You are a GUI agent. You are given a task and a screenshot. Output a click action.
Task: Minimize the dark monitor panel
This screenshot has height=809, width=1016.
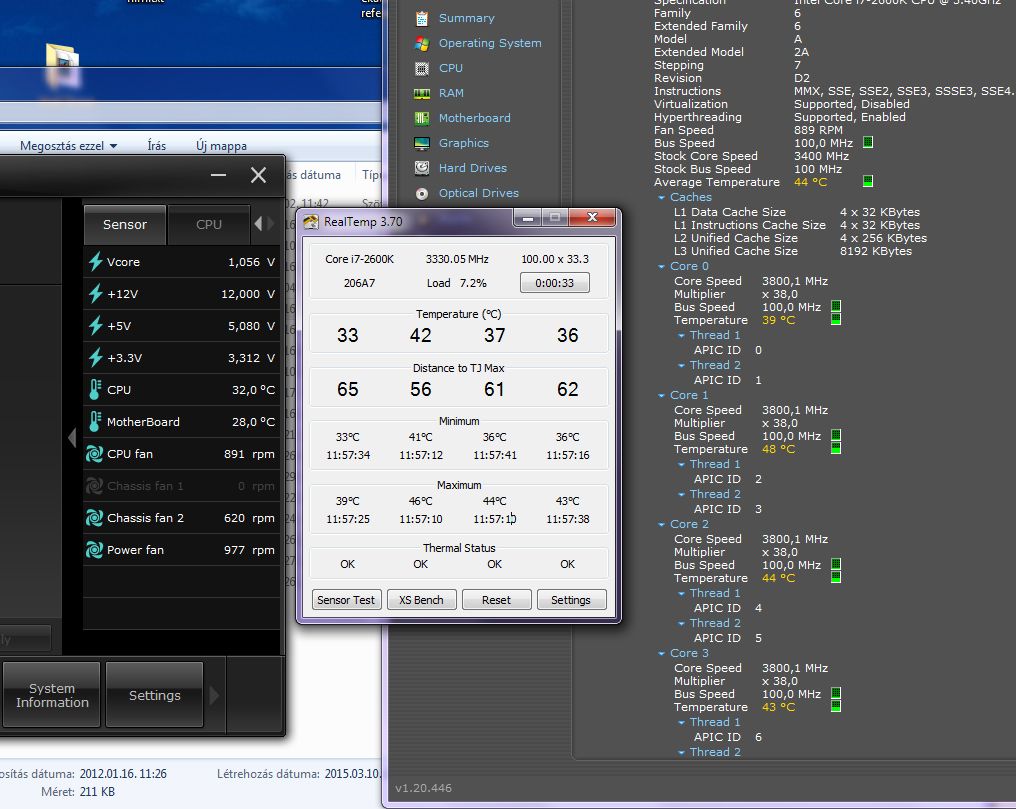[x=218, y=175]
